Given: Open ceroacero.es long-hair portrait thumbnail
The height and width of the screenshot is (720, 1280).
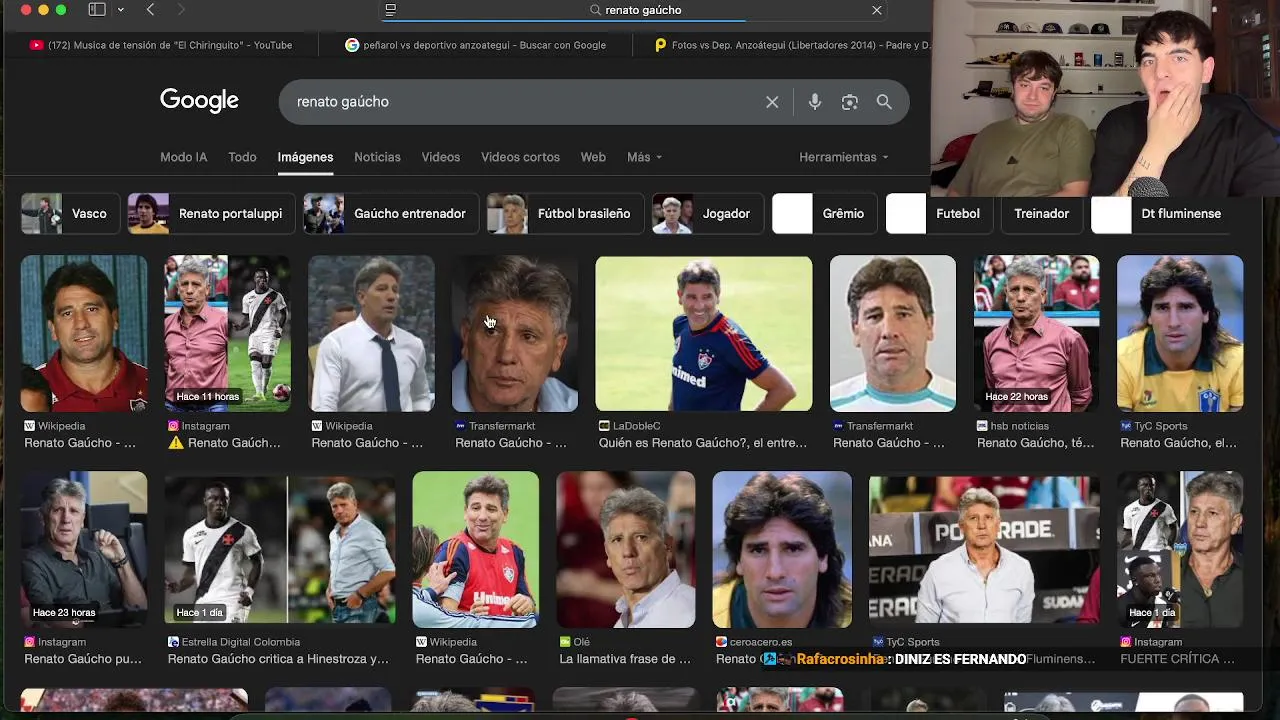Looking at the screenshot, I should [782, 549].
